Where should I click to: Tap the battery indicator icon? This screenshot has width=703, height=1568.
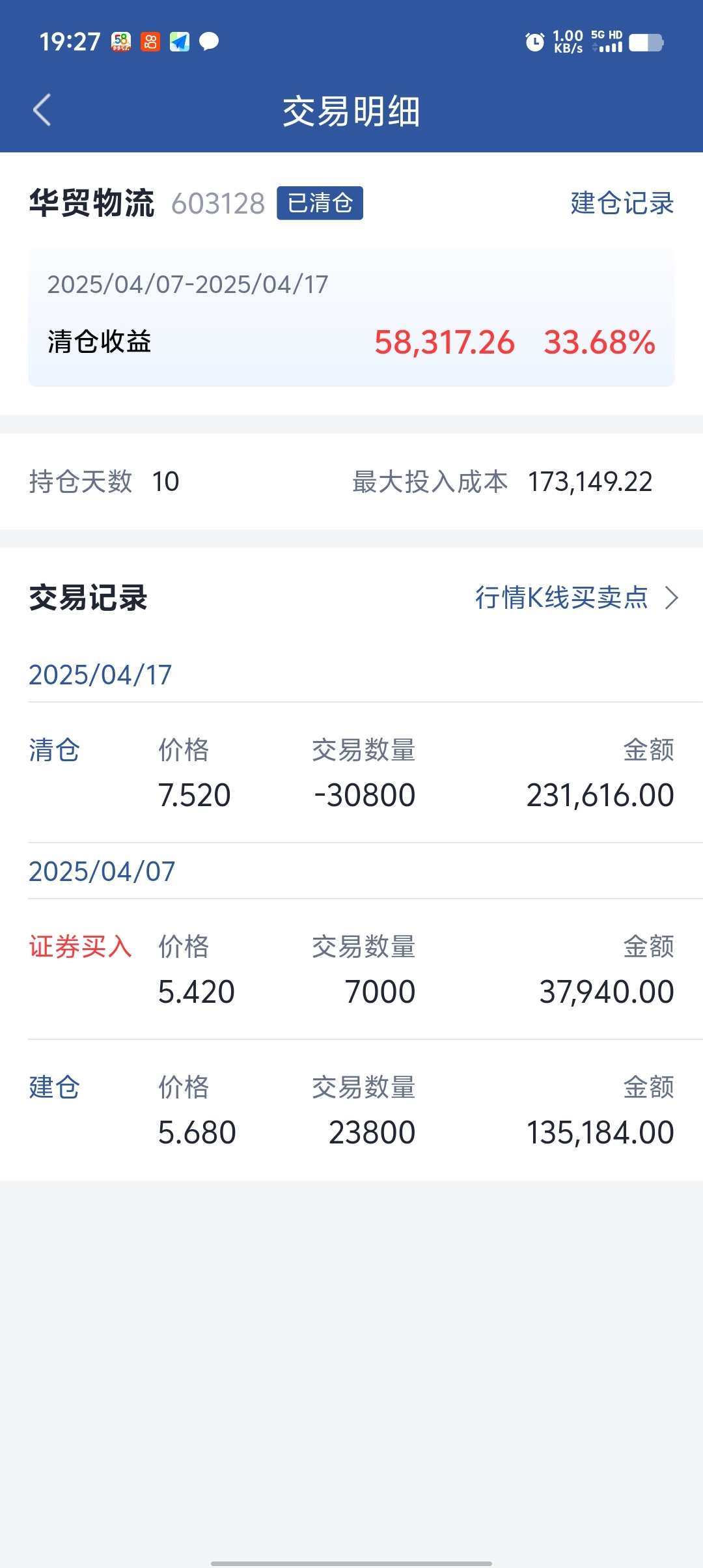[646, 43]
